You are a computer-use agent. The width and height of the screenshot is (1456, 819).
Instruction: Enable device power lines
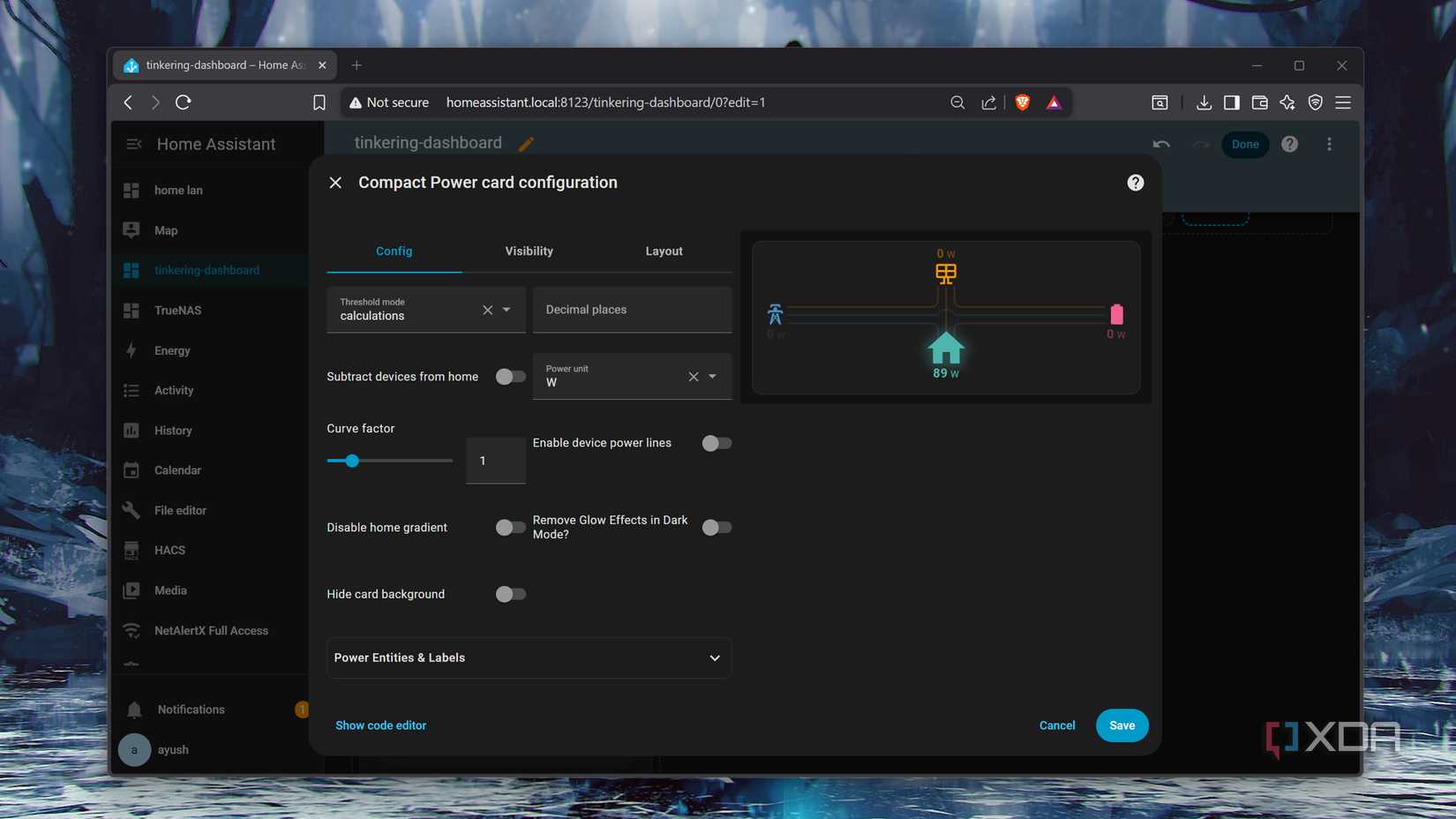(x=717, y=442)
